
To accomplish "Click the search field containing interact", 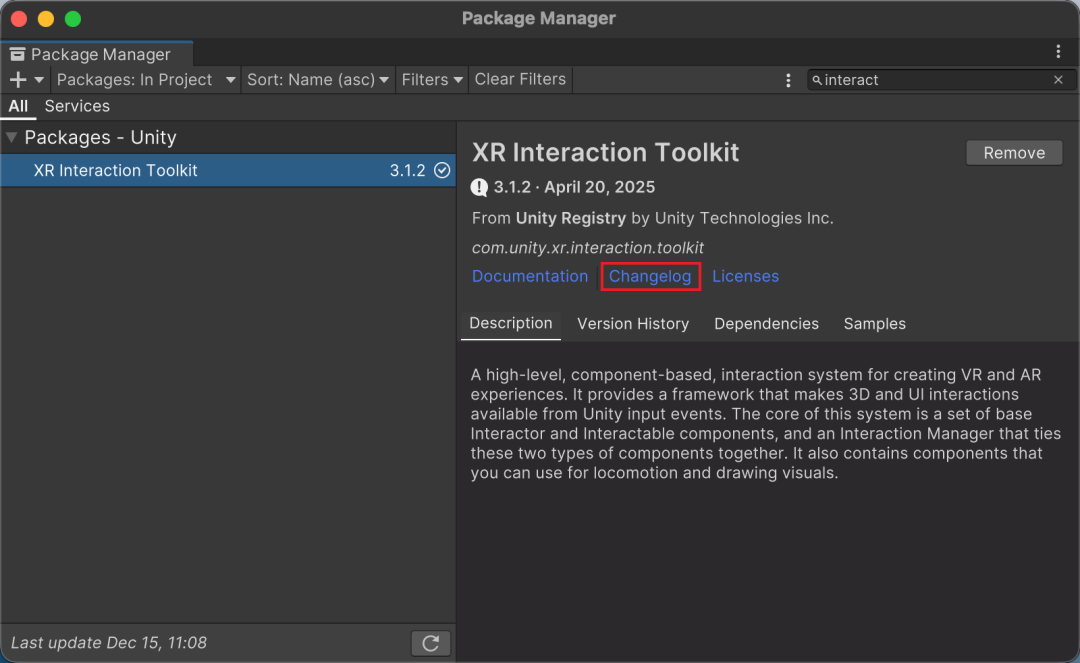I will (939, 80).
